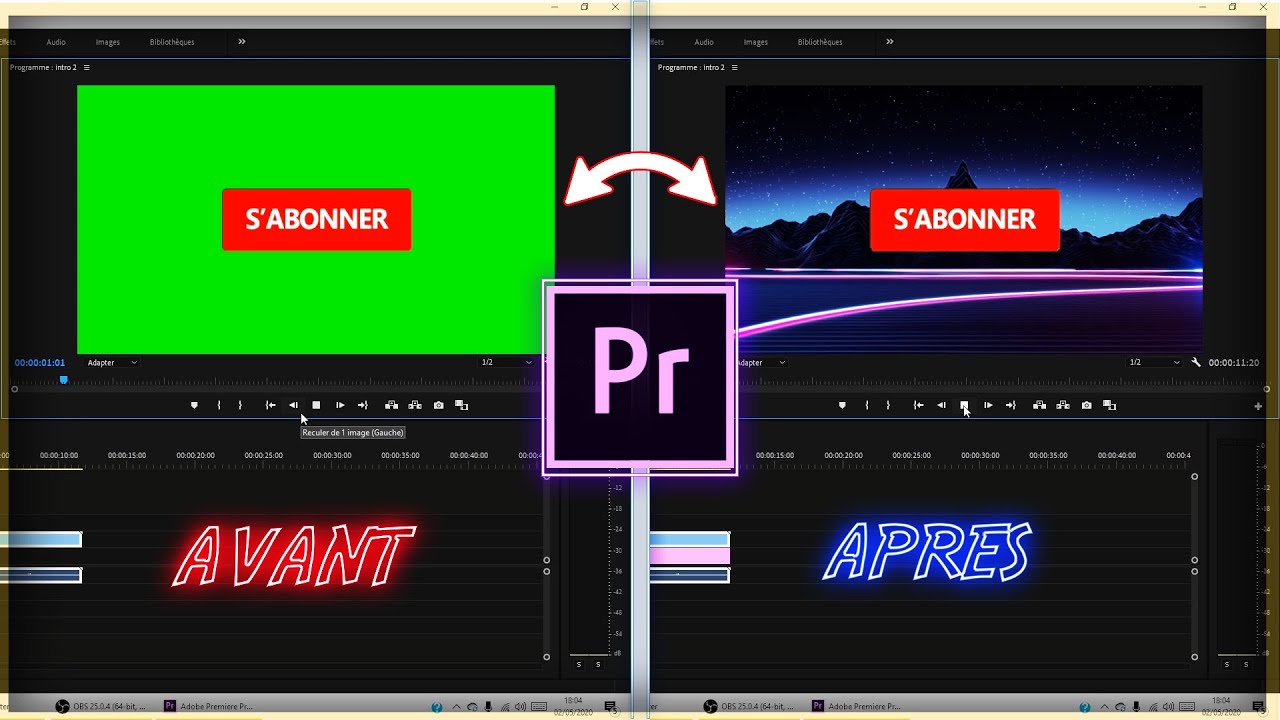Image resolution: width=1280 pixels, height=720 pixels.
Task: Open OBS 25.0.4 in left taskbar
Action: tap(102, 706)
